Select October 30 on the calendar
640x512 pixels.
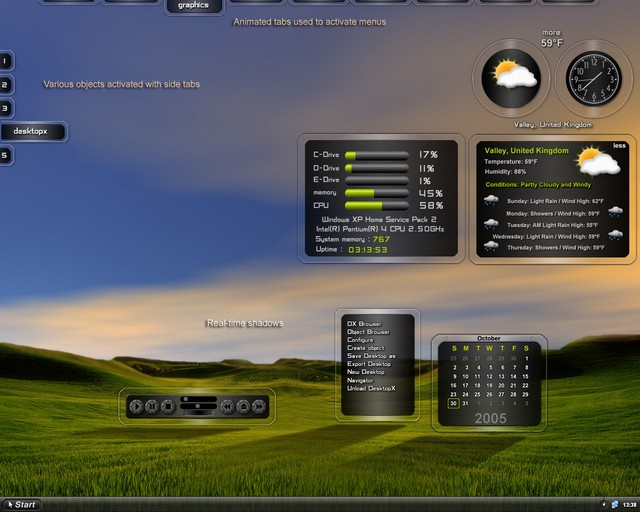click(453, 404)
